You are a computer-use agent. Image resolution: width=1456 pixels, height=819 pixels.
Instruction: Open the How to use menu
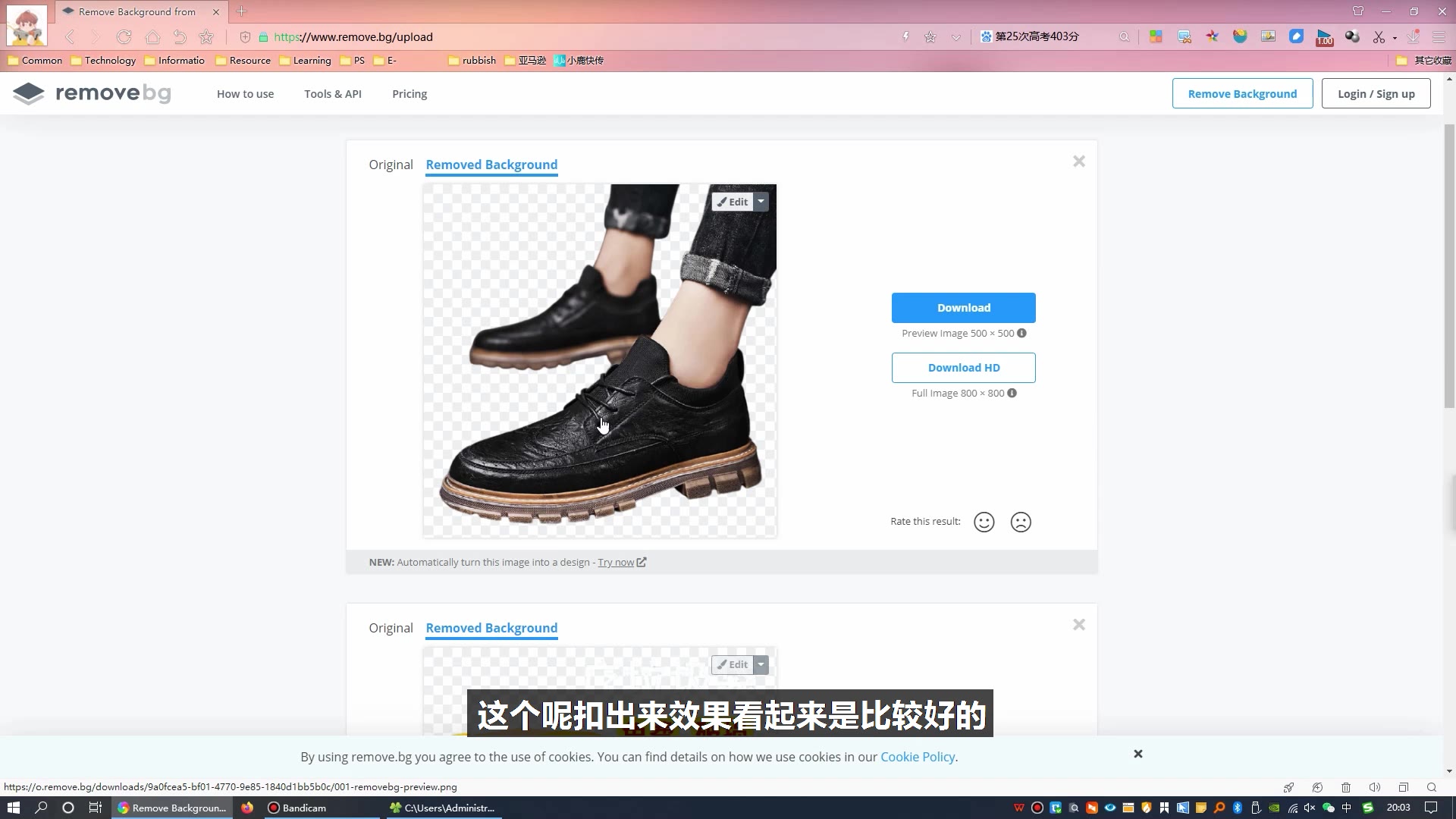coord(245,93)
